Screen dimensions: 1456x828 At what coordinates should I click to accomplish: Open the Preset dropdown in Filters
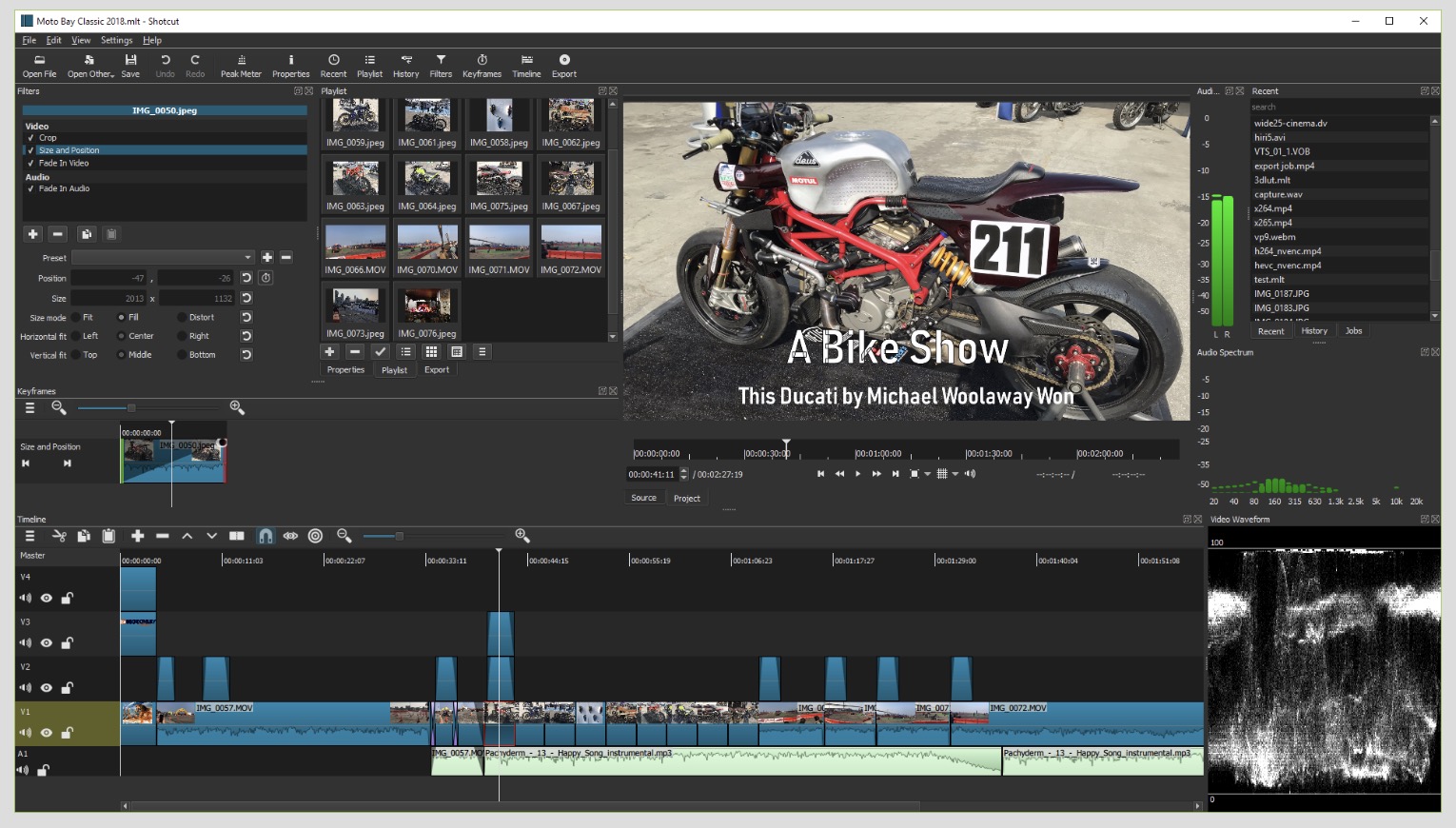163,258
